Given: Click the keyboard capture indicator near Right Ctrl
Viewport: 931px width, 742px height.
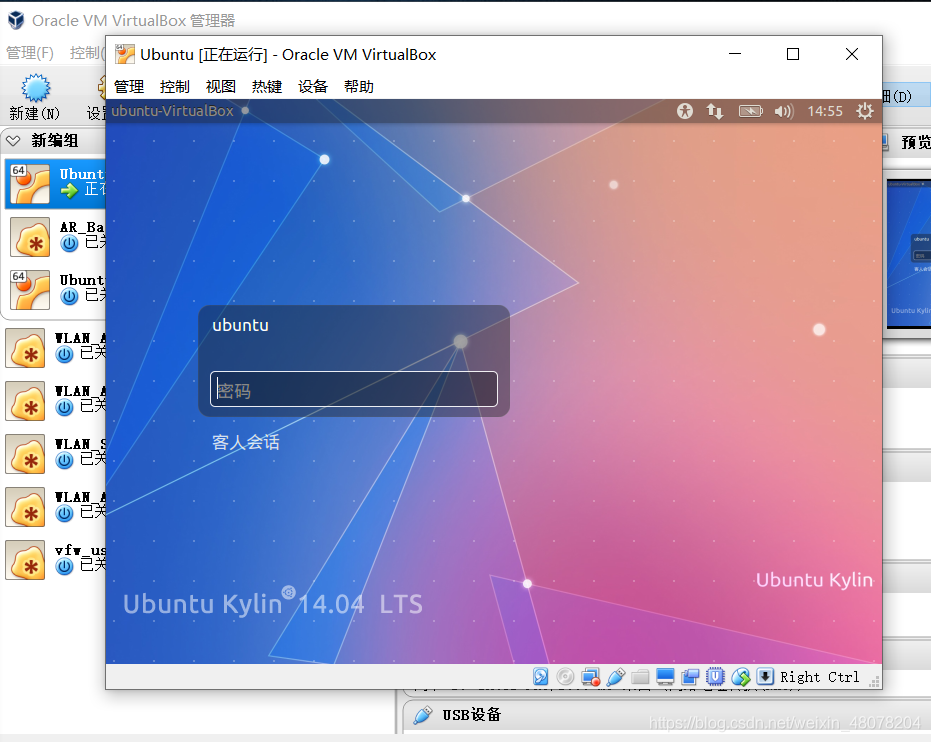Looking at the screenshot, I should click(765, 676).
